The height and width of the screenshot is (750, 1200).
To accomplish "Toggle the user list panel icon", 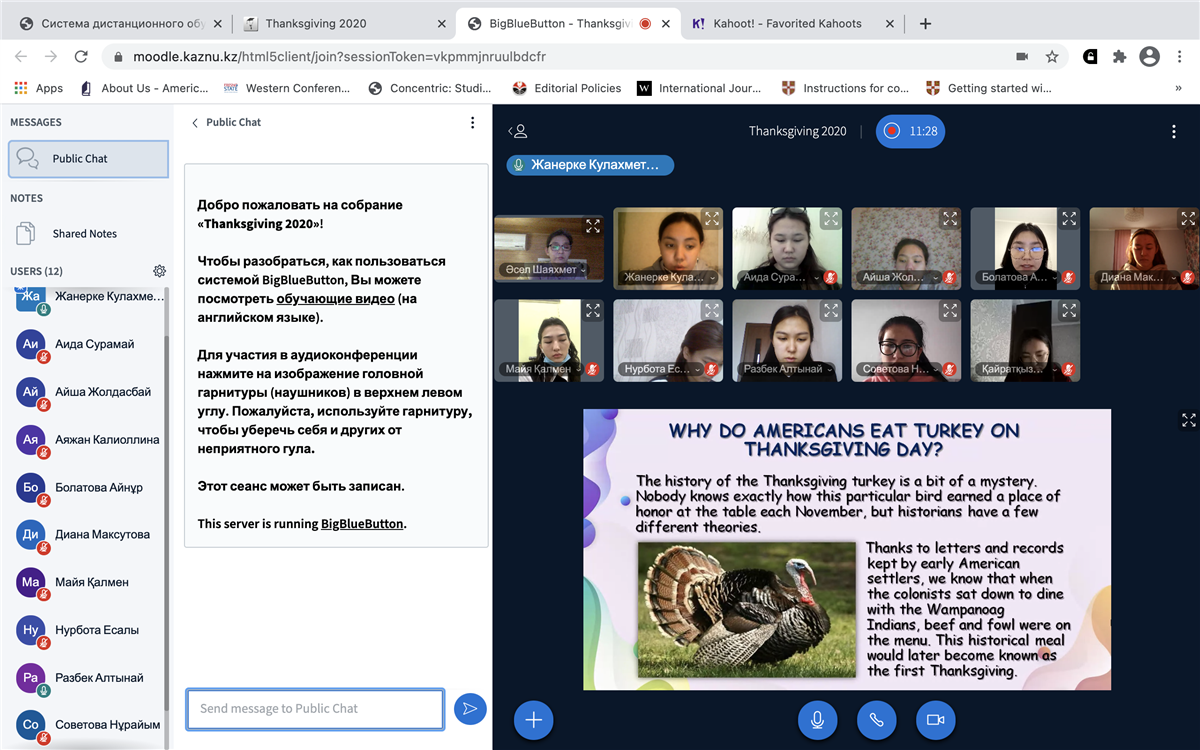I will pos(517,132).
